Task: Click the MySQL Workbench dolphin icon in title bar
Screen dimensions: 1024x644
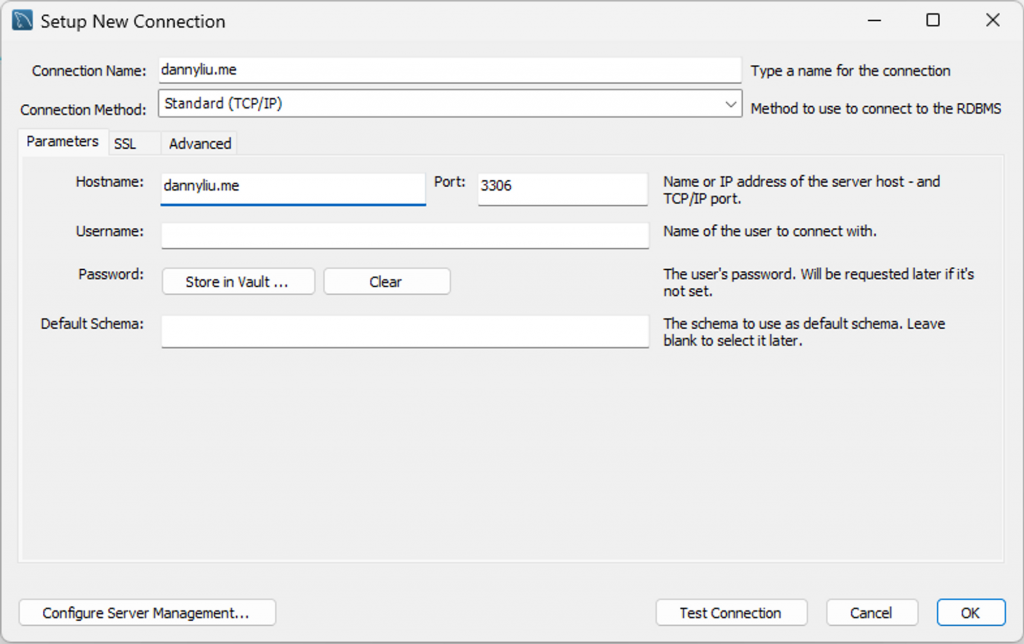Action: coord(22,21)
